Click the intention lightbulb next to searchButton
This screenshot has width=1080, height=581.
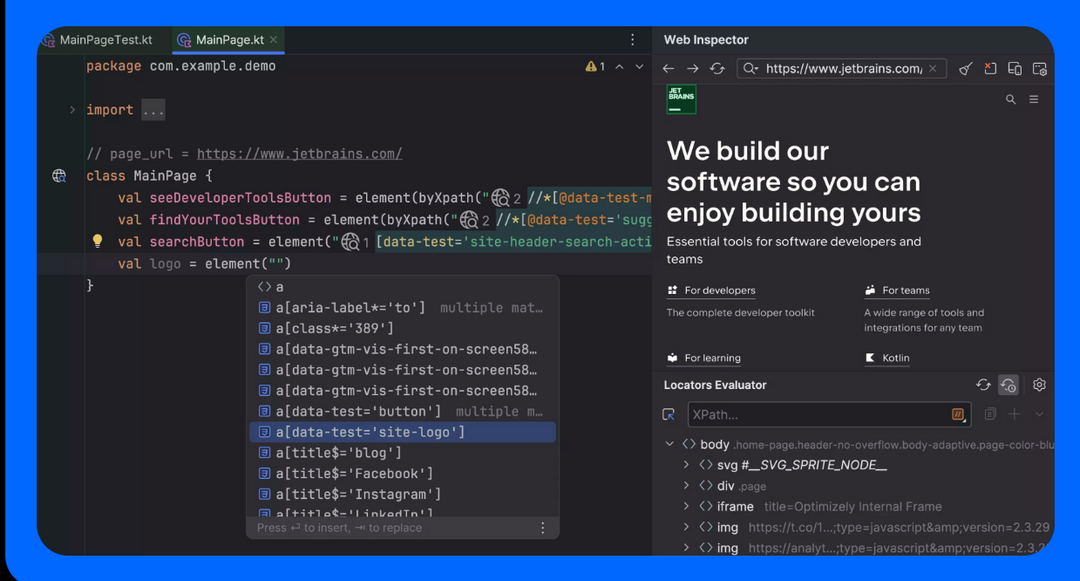pyautogui.click(x=97, y=241)
